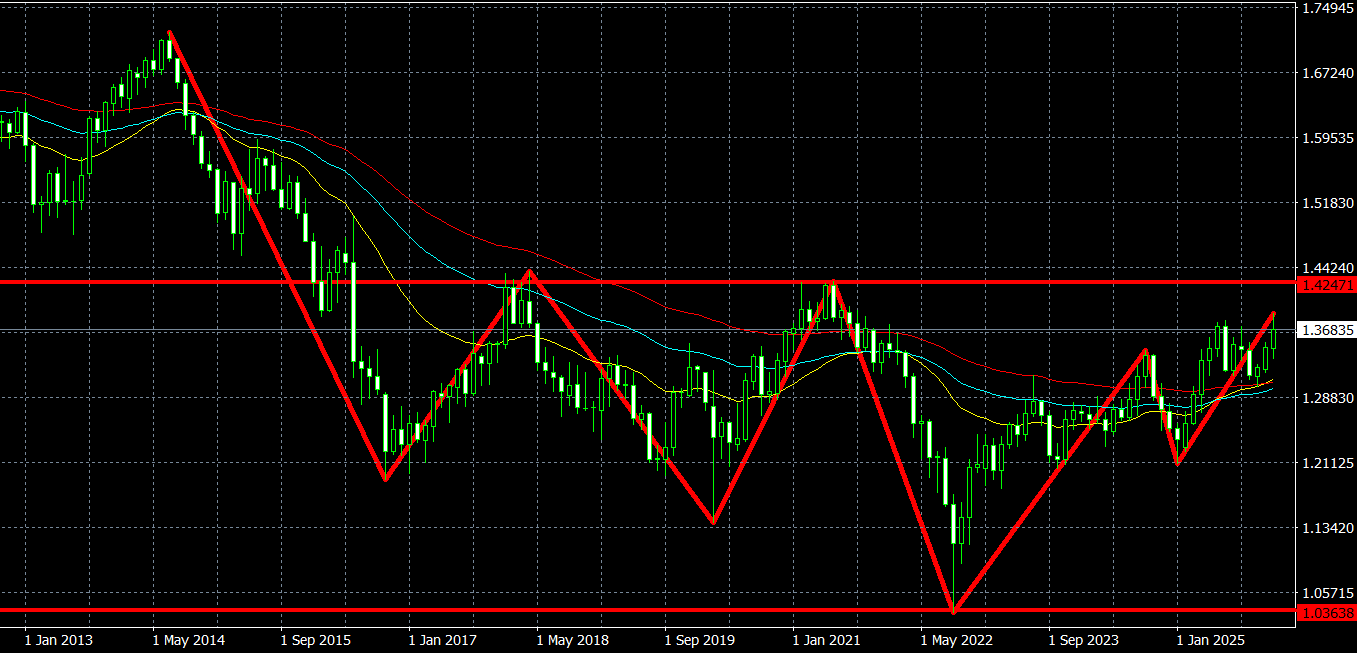Select the current price label 1.36835

point(1325,330)
